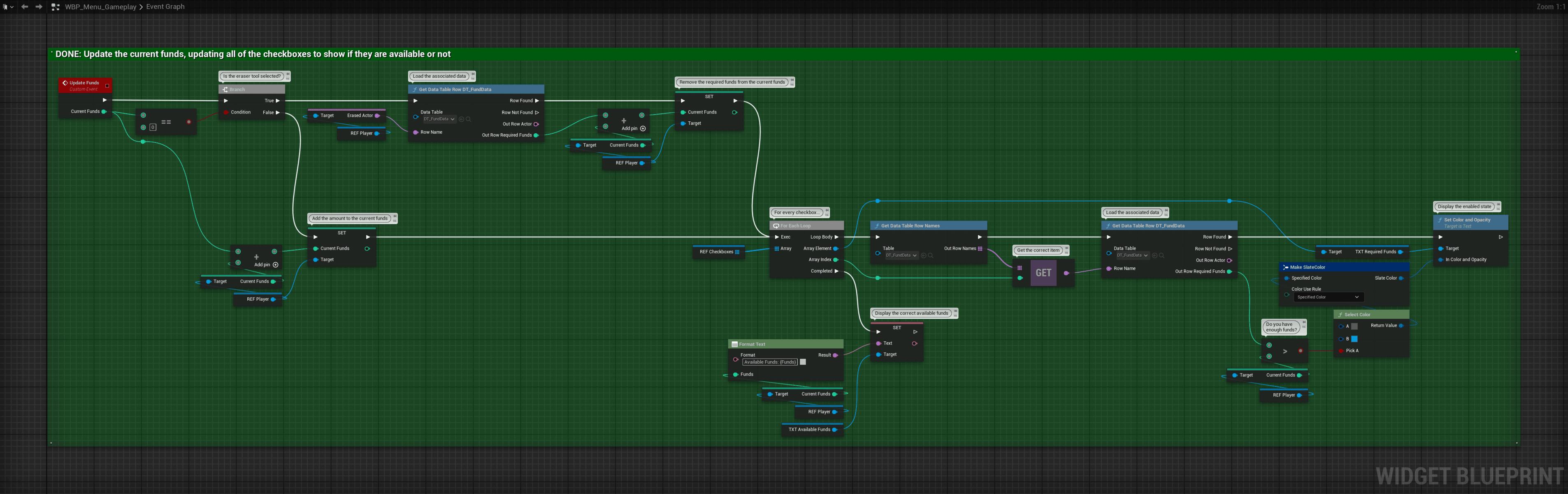Click the Branch node header icon
Viewport: 1568px width, 494px height.
click(x=225, y=89)
